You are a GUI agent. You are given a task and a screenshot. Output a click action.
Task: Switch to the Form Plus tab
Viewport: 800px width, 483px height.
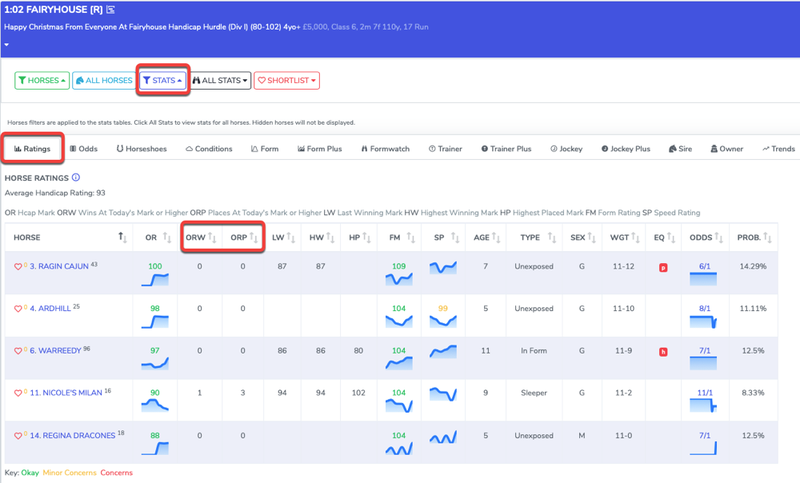coord(320,149)
